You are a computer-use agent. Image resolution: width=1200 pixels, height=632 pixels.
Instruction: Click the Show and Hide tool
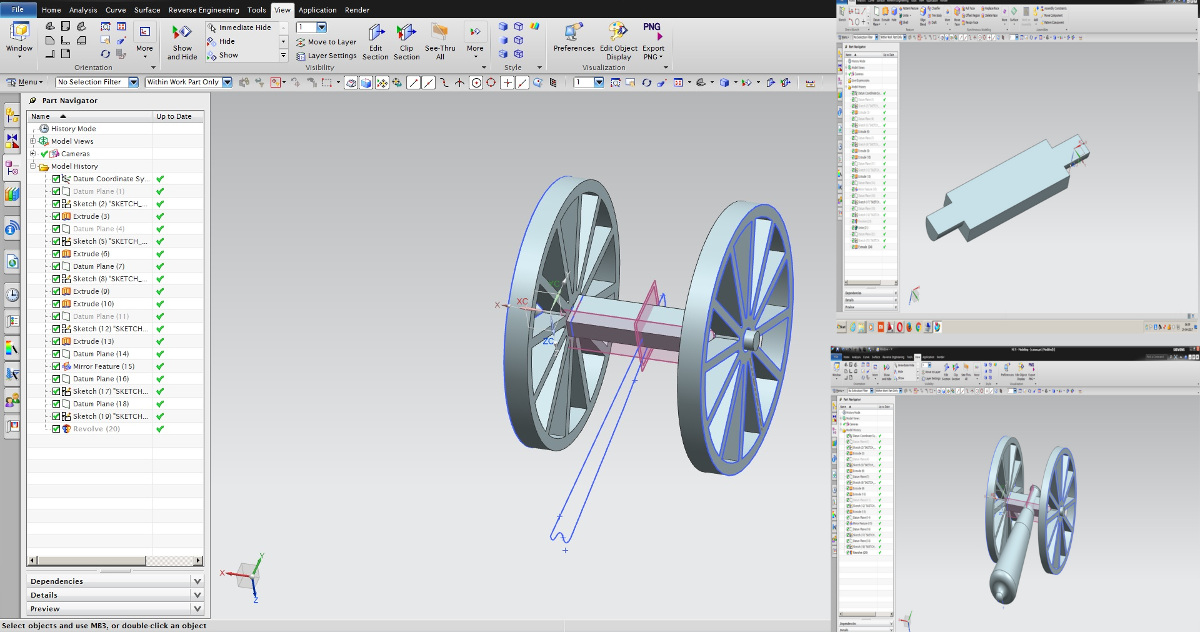coord(182,40)
